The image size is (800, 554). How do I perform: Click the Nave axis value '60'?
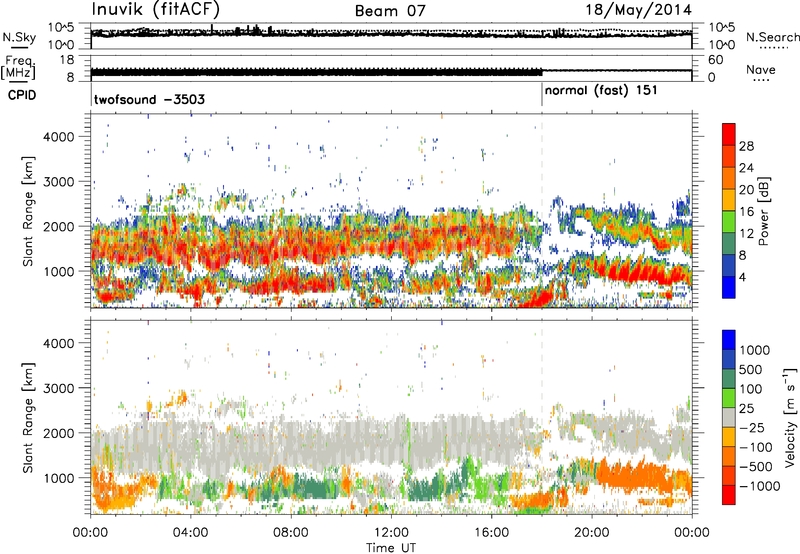pos(715,60)
